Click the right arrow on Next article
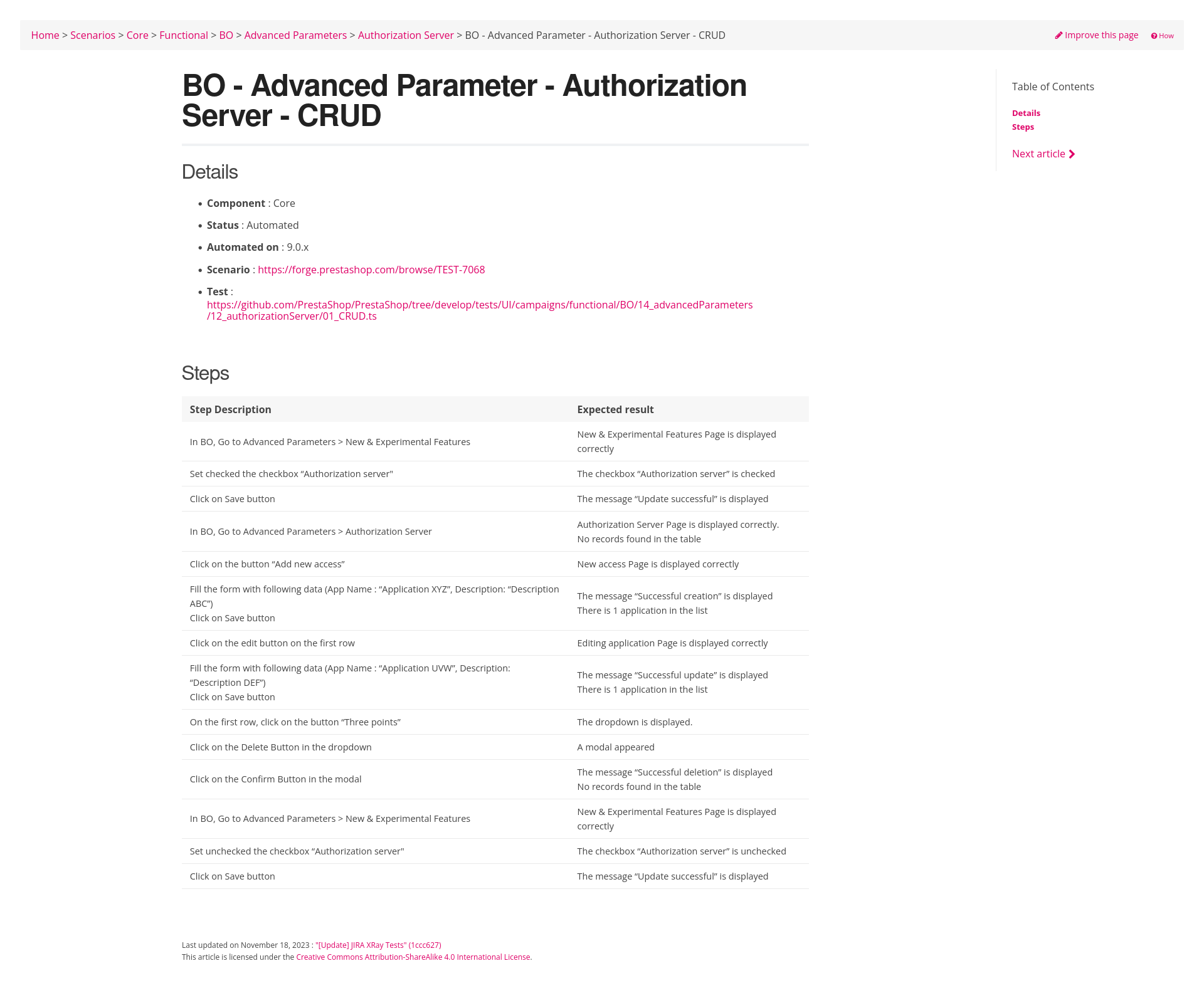Image resolution: width=1204 pixels, height=983 pixels. (x=1074, y=153)
